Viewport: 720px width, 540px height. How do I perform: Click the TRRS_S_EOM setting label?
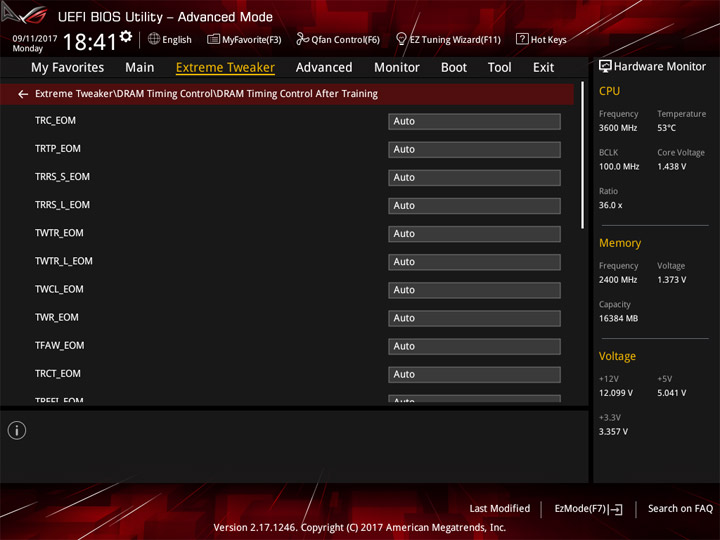click(x=62, y=177)
